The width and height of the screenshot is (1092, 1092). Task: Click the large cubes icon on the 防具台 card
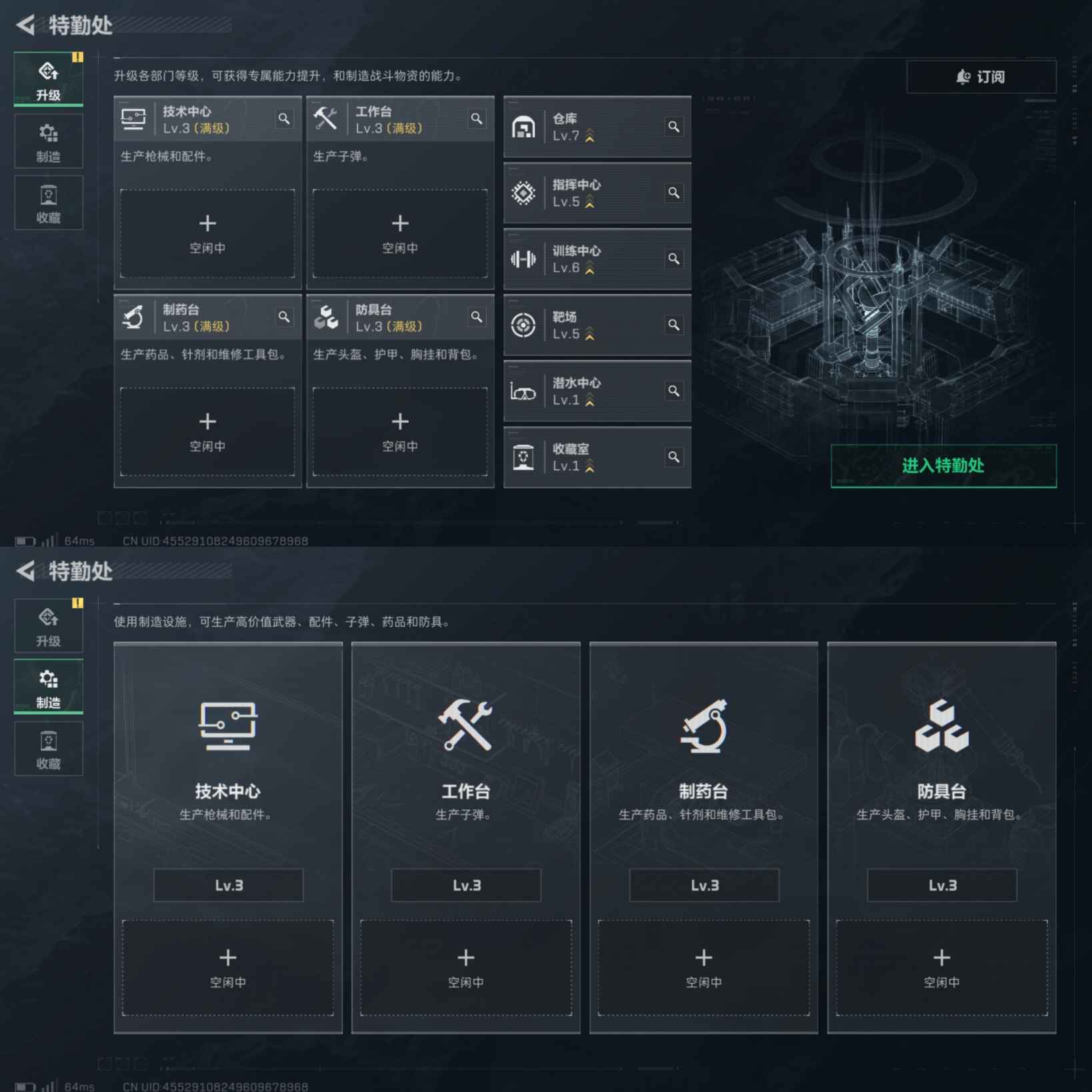coord(941,726)
